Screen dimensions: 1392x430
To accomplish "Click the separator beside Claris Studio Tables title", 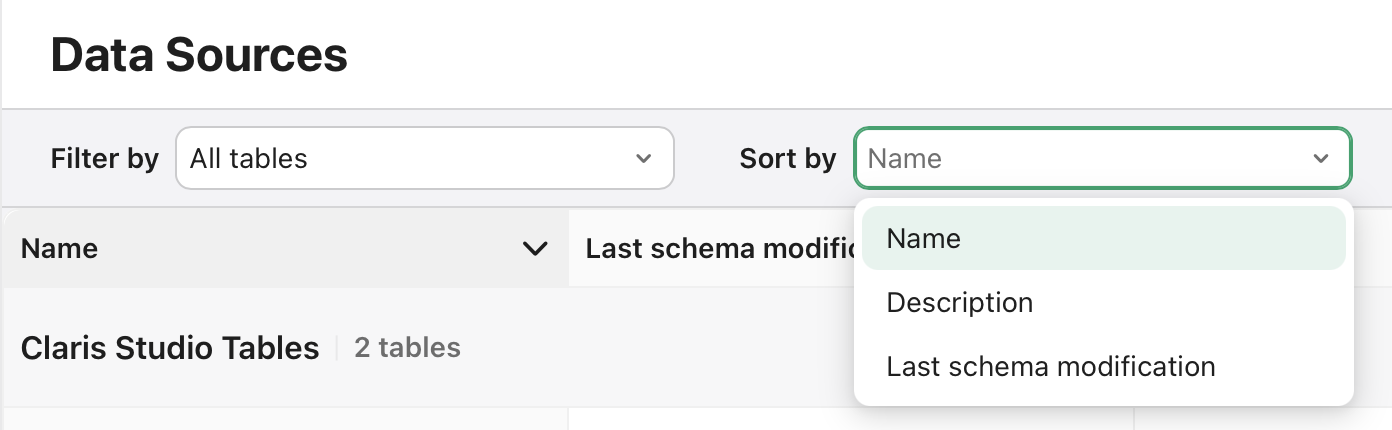I will [x=337, y=348].
